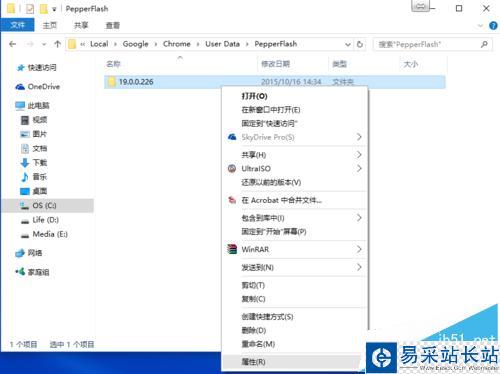Screen dimensions: 500x374
Task: Select 此电脑 in the navigation pane
Action: coord(32,106)
